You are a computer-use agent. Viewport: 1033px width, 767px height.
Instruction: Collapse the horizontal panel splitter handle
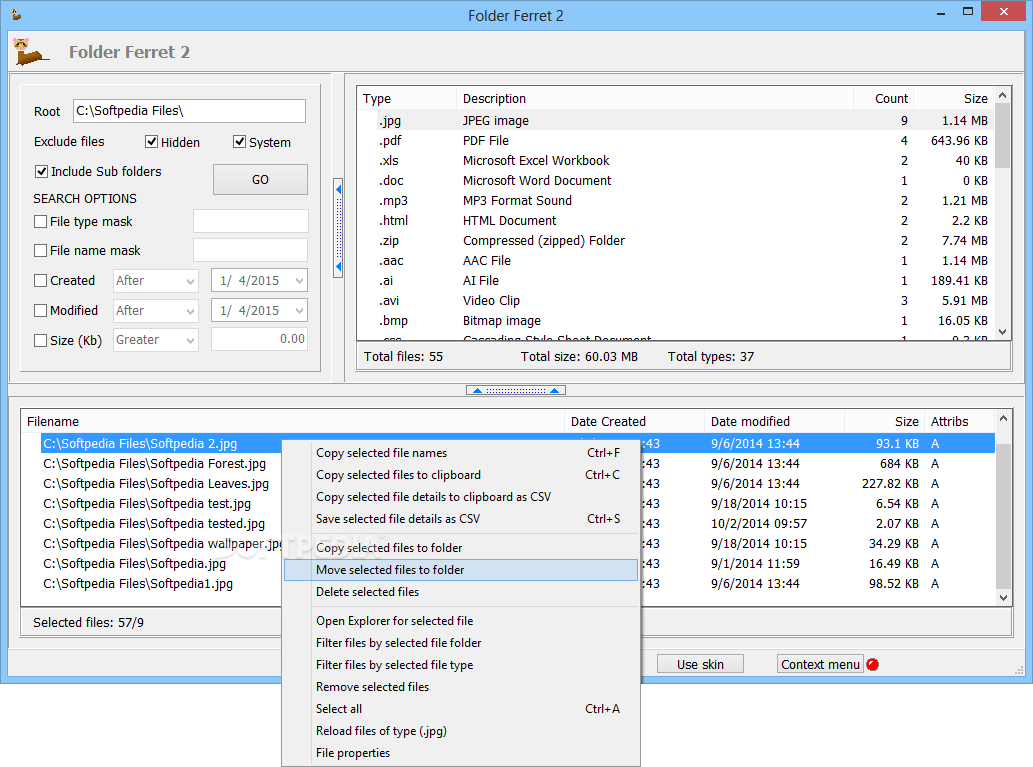515,390
